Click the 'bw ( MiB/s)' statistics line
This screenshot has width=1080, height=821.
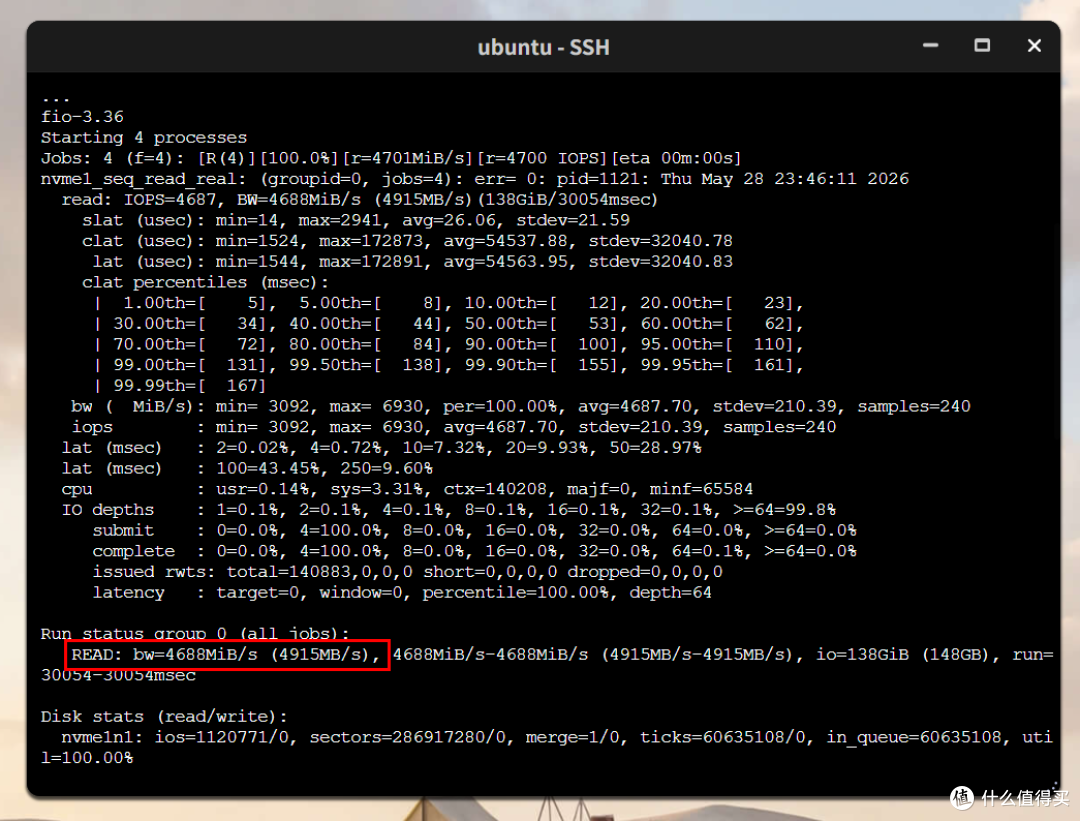click(x=521, y=406)
